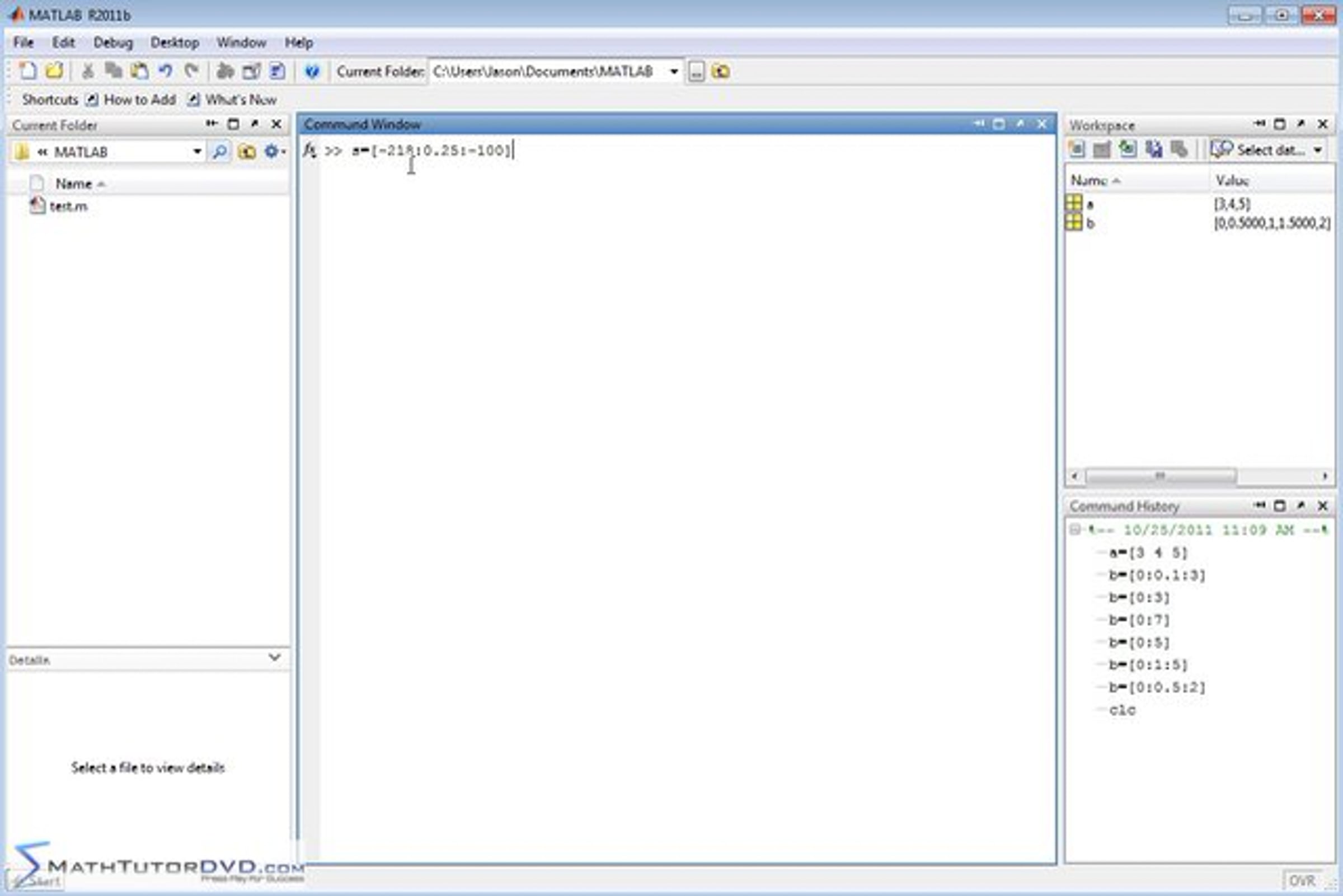Open the gear actions menu in Current Folder
Viewport: 1343px width, 896px height.
tap(274, 152)
